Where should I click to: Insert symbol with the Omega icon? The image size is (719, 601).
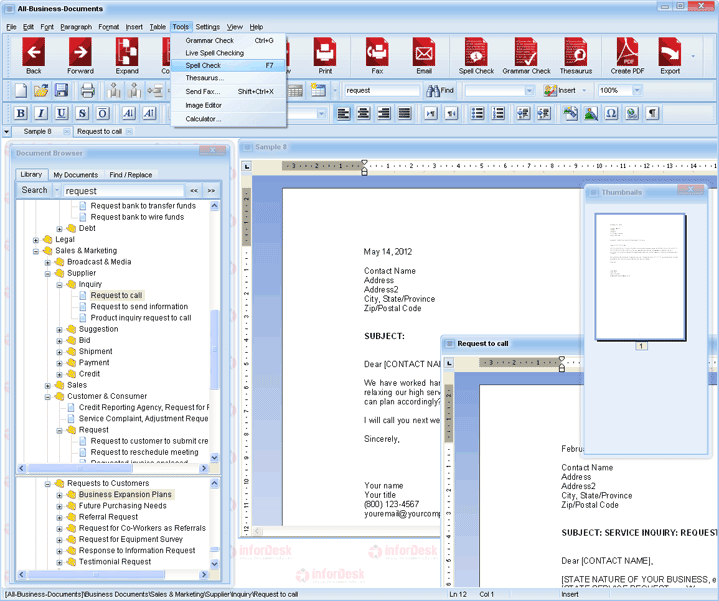[x=611, y=113]
